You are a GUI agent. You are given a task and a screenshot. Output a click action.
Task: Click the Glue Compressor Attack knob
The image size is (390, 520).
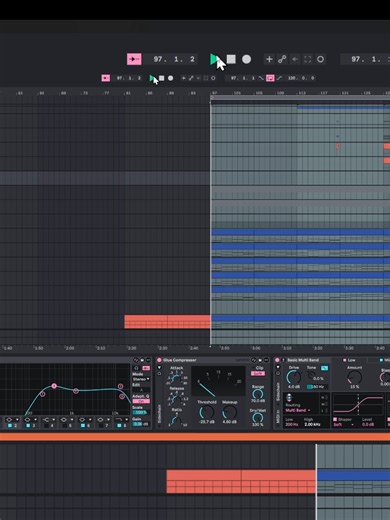176,378
